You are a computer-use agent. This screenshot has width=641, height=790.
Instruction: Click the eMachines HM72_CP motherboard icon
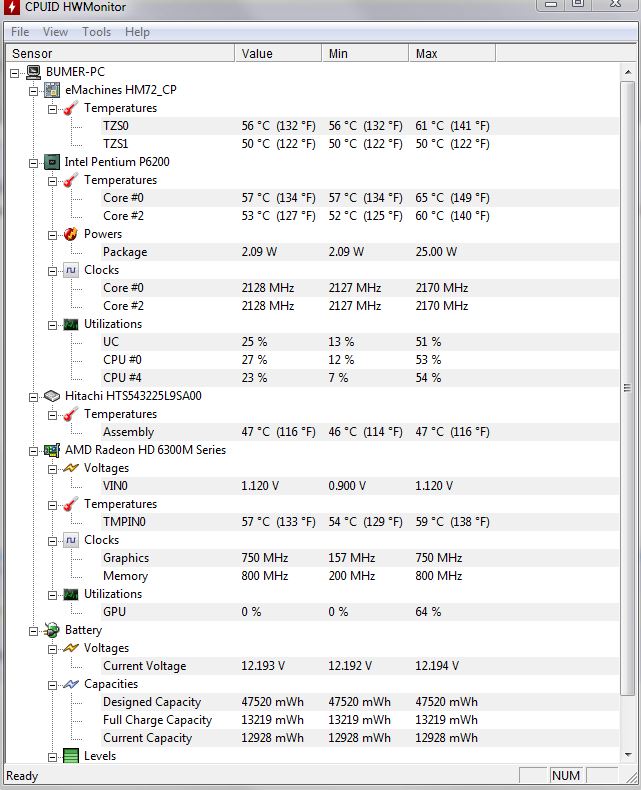pos(52,90)
